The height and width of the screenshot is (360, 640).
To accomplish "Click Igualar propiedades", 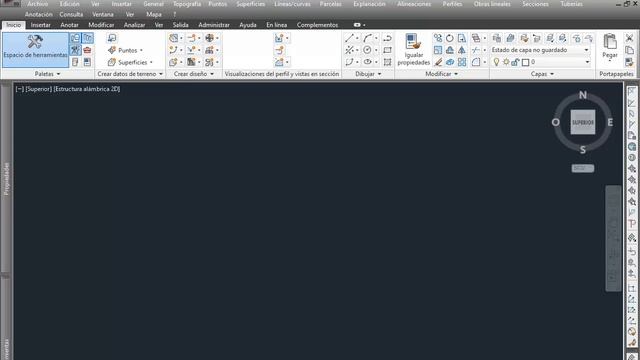I will click(x=413, y=49).
